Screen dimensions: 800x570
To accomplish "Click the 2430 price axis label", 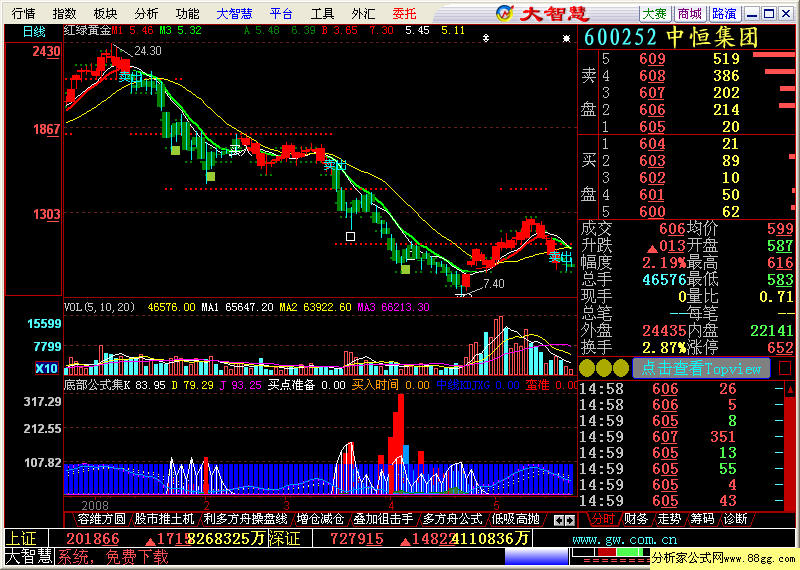I will [x=46, y=52].
